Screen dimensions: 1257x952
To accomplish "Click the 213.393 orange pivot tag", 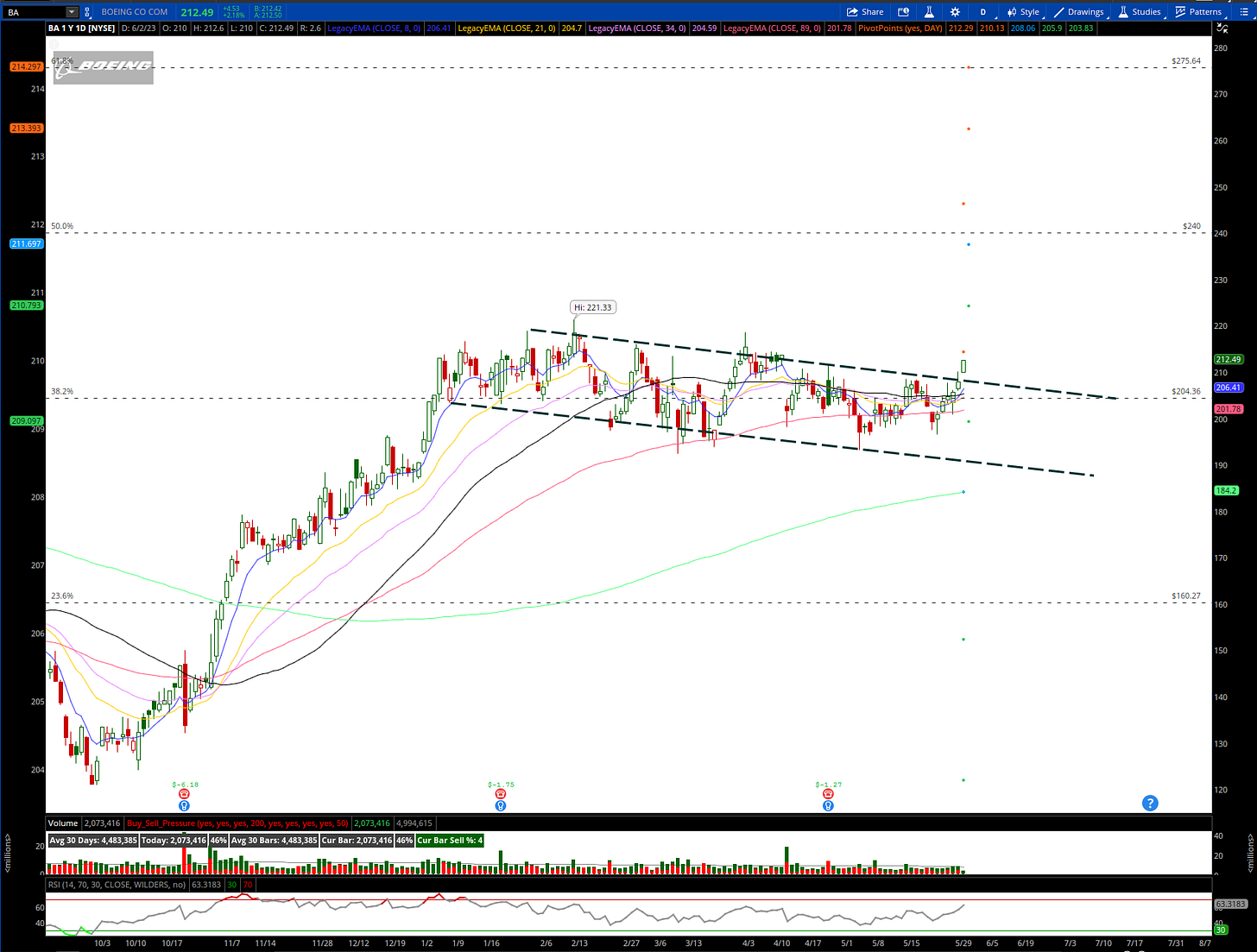I will pos(27,128).
